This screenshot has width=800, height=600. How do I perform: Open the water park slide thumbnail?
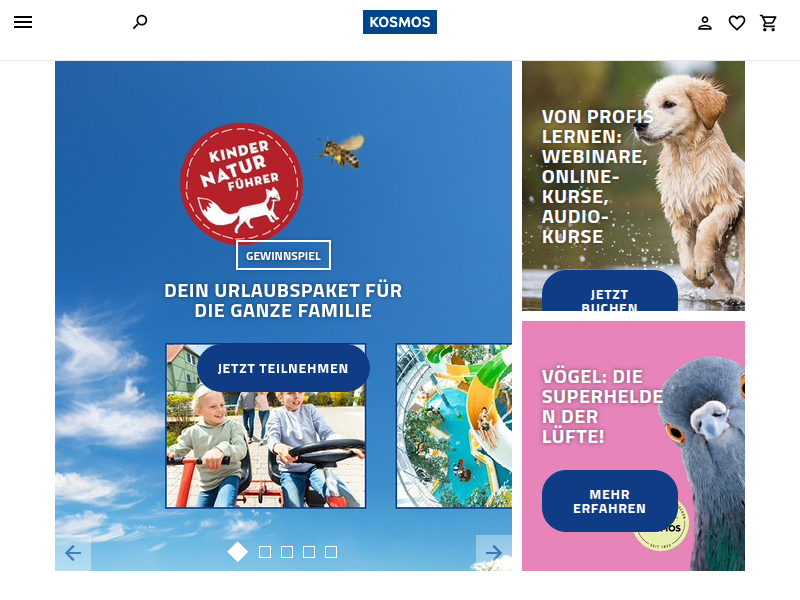pos(454,426)
